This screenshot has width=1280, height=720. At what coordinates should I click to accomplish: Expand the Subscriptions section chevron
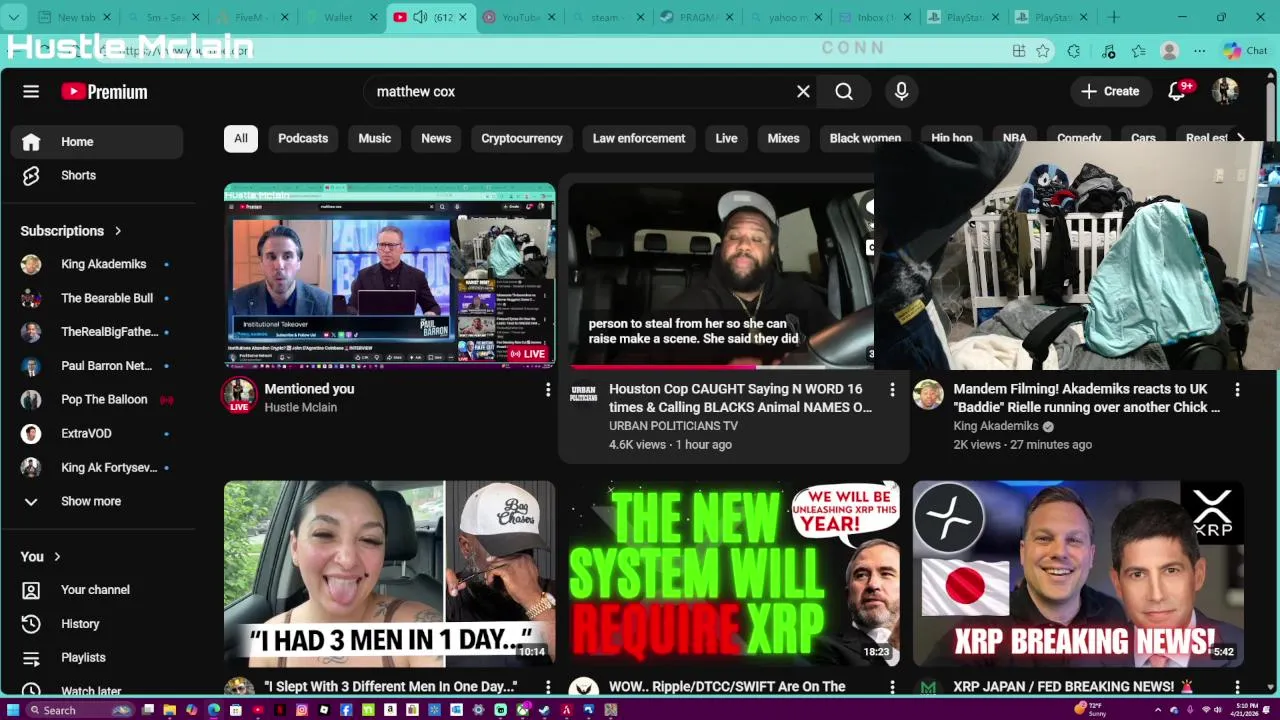pos(118,231)
